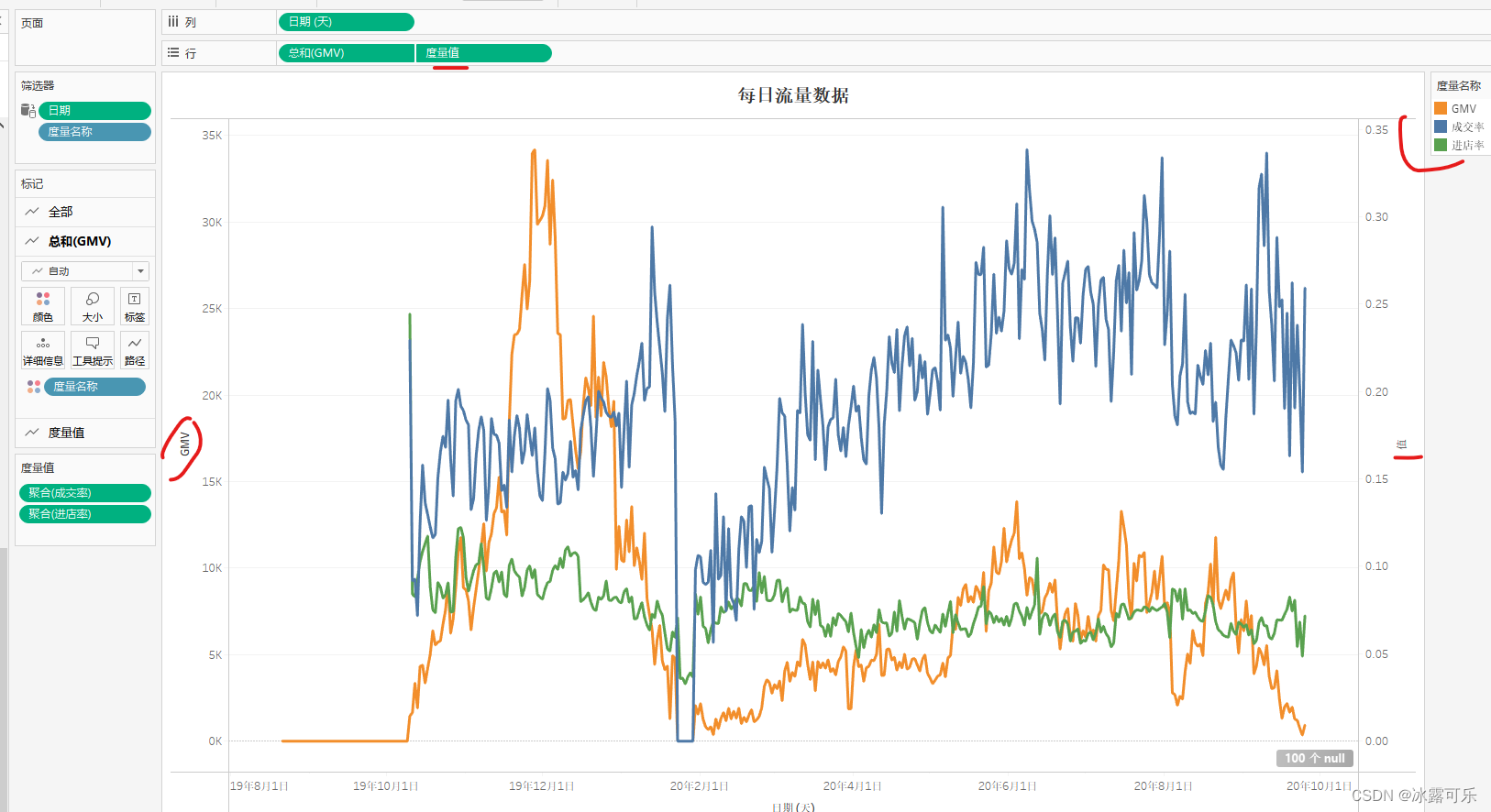Screen dimensions: 1491x812
Task: Expand the 度量值 marks section
Action: [x=84, y=433]
